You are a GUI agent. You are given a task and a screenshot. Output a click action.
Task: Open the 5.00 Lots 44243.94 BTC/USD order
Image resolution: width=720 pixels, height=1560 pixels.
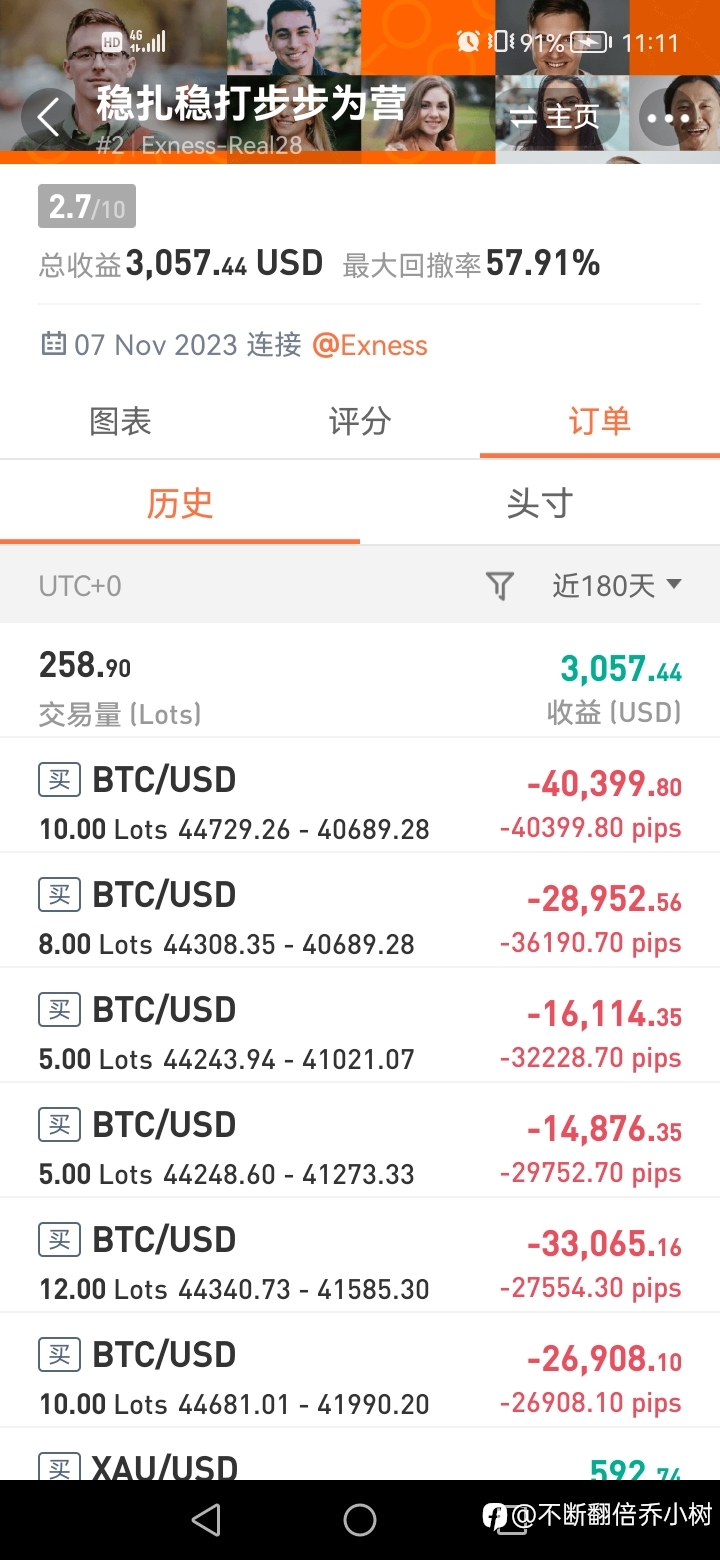click(x=360, y=1025)
